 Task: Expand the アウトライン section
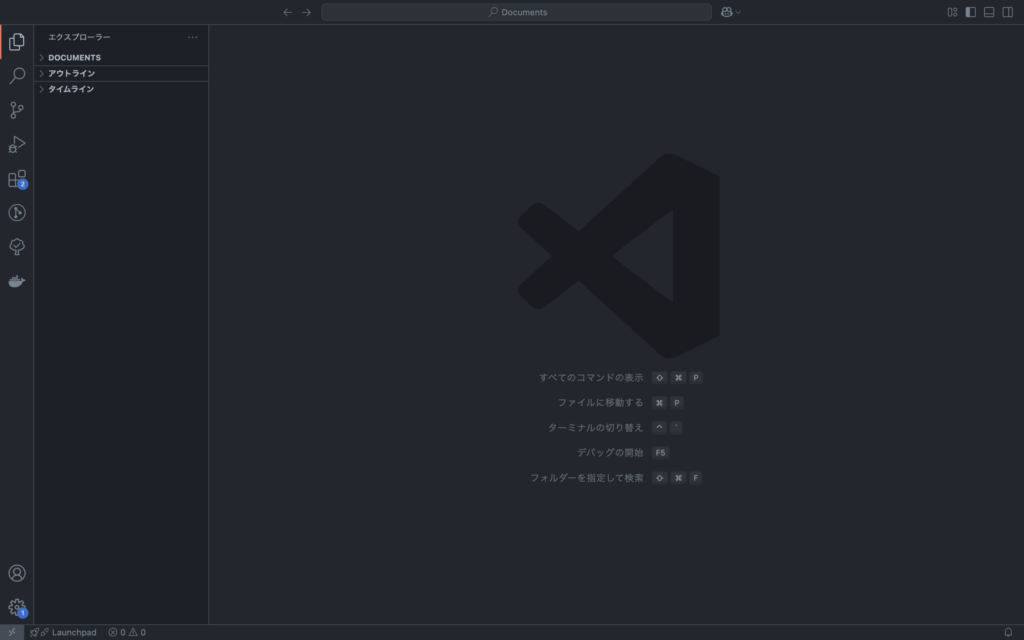click(x=71, y=74)
